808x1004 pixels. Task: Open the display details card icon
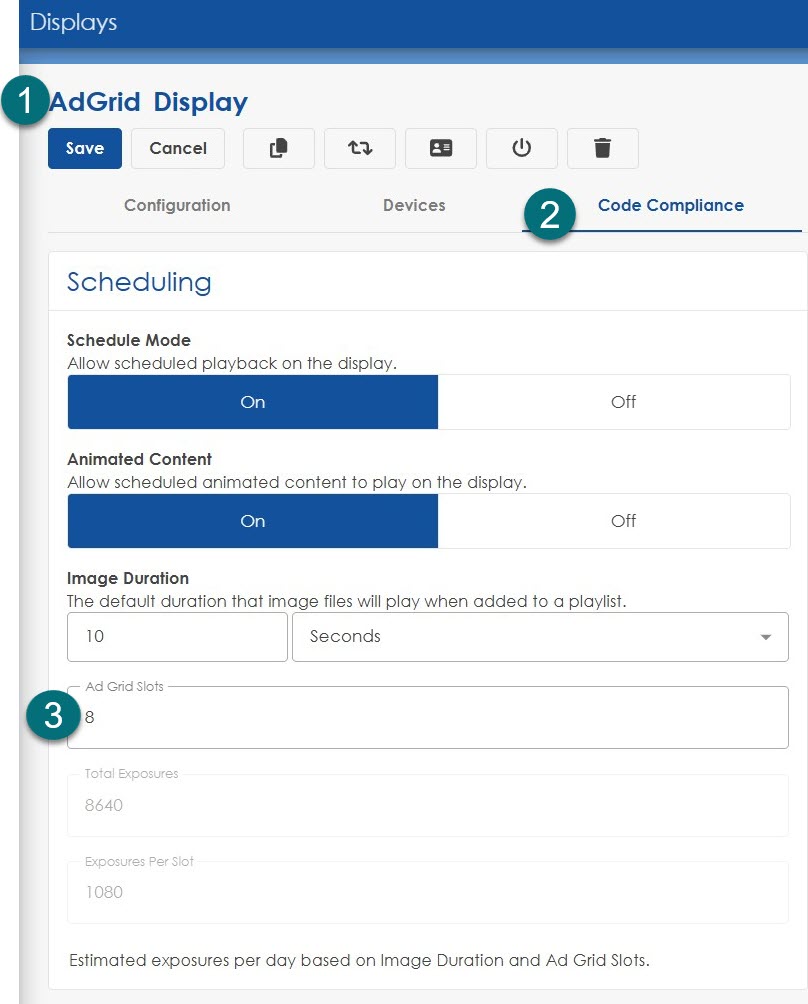point(440,148)
